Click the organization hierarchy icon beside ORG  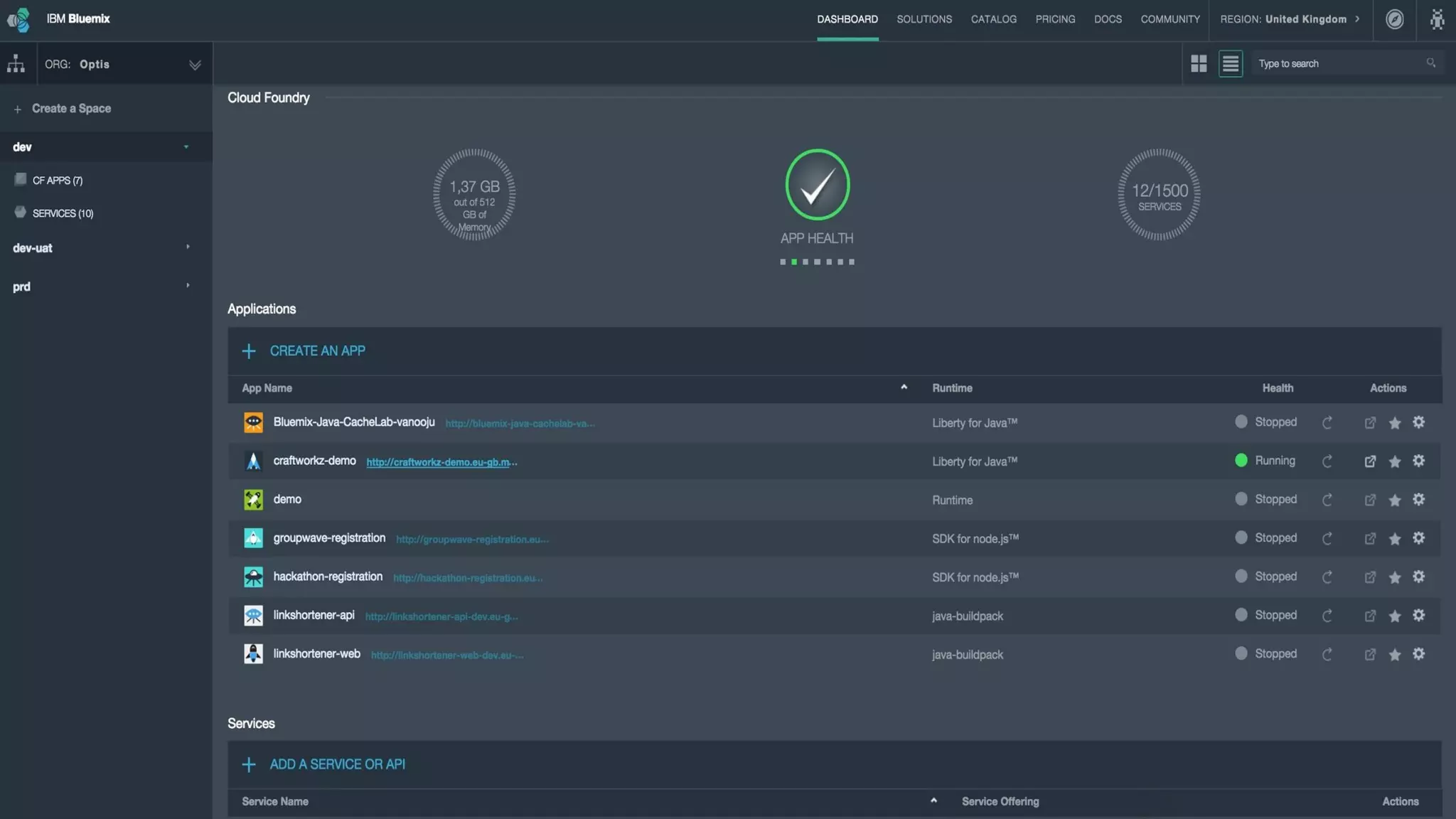click(16, 64)
